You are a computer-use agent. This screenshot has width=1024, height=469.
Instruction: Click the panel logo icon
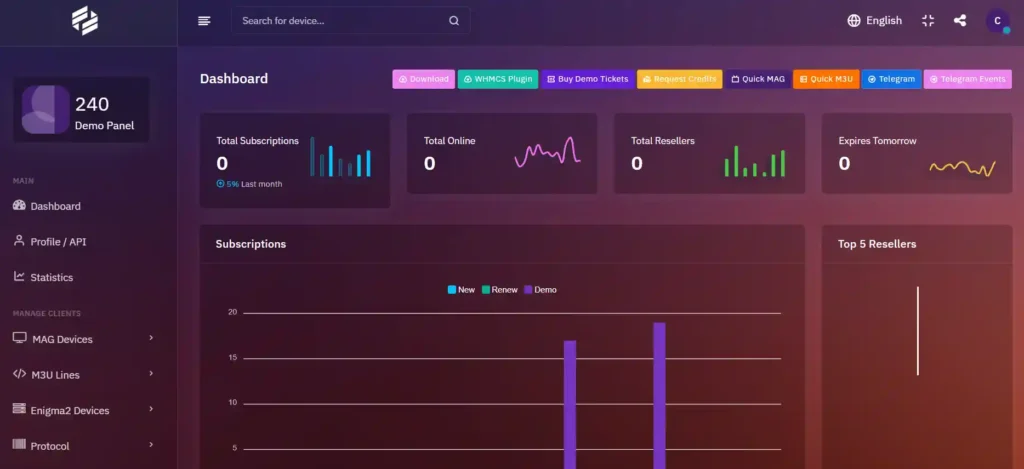click(x=85, y=21)
